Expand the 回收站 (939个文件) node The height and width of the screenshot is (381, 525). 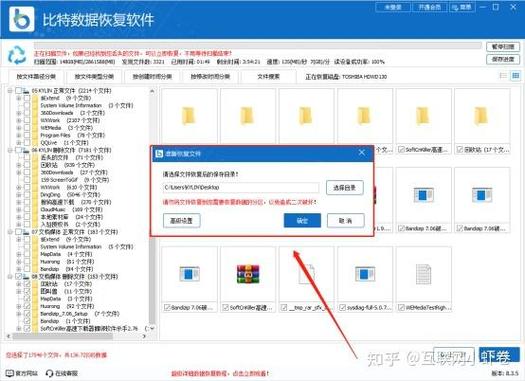(19, 165)
